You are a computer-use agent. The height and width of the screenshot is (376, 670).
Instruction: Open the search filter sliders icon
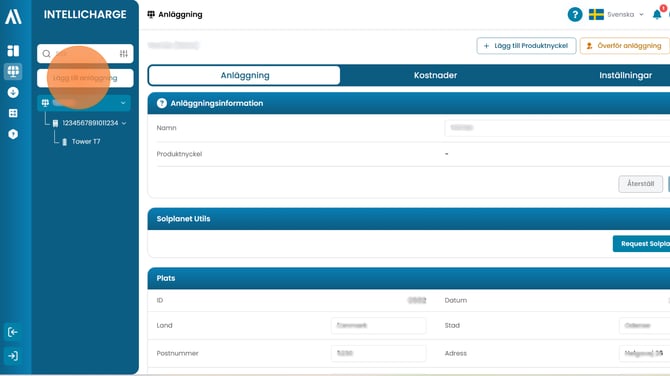123,53
